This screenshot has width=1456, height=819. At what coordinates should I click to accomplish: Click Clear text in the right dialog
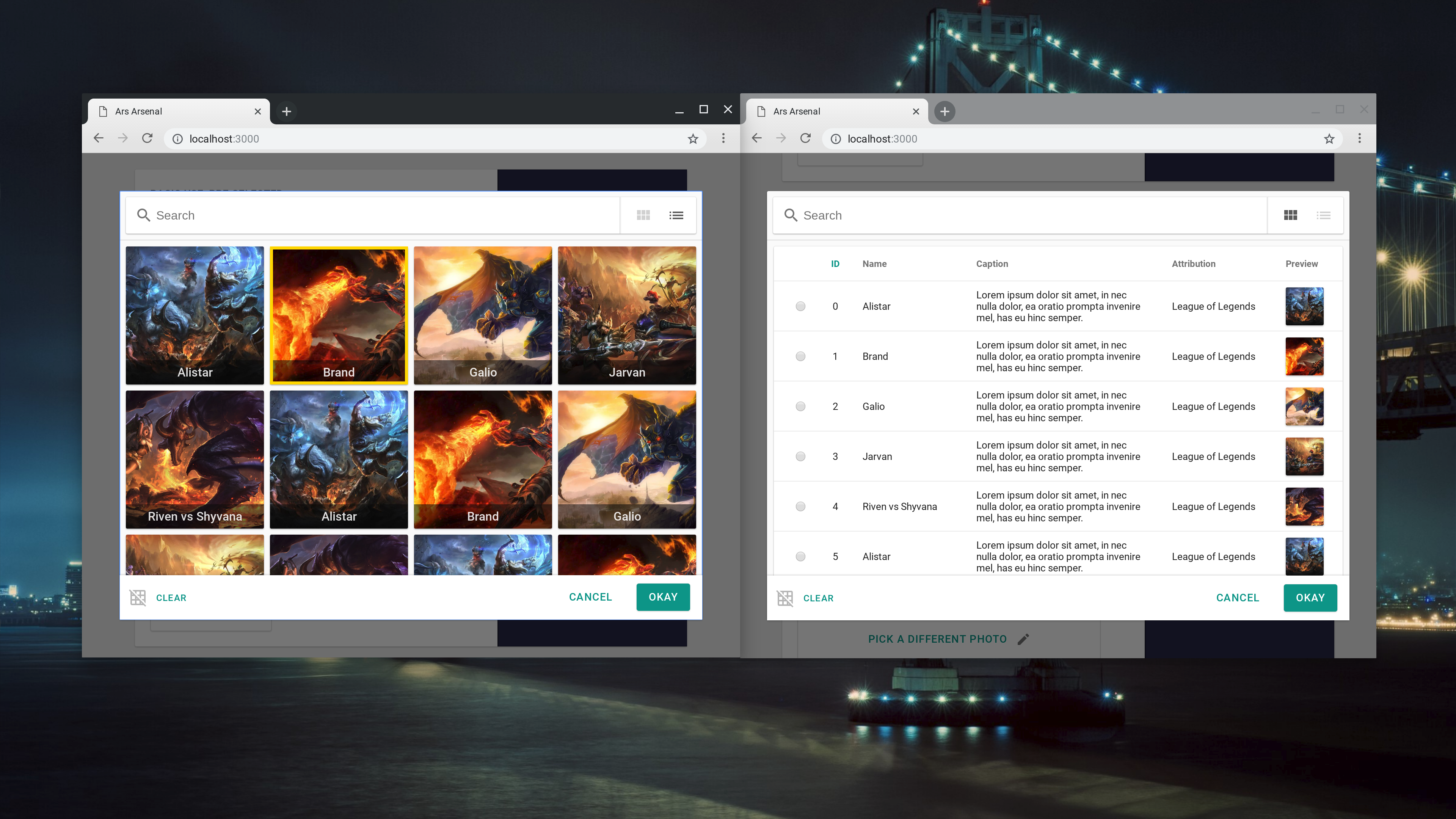click(818, 598)
